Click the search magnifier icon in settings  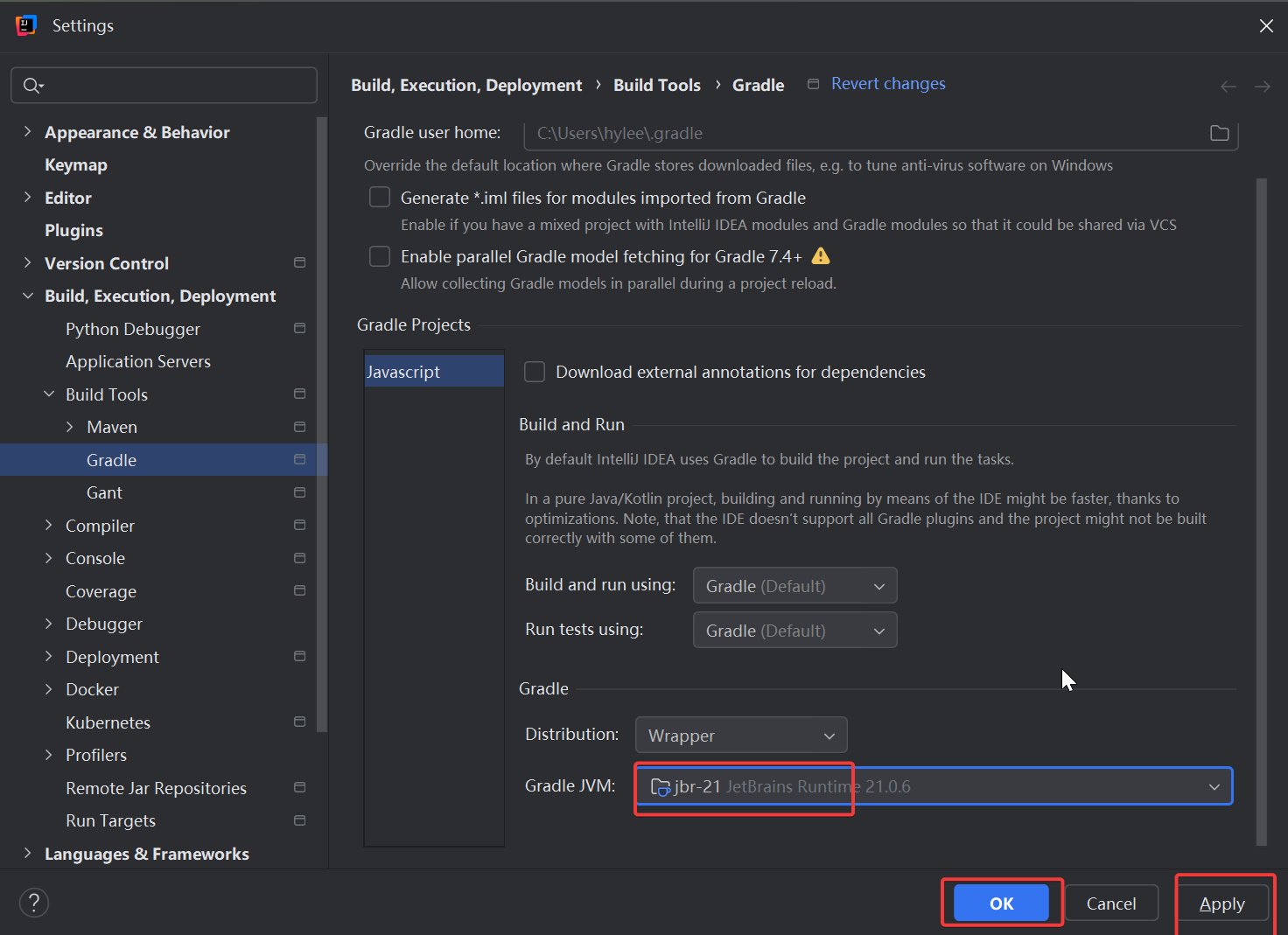[x=32, y=86]
